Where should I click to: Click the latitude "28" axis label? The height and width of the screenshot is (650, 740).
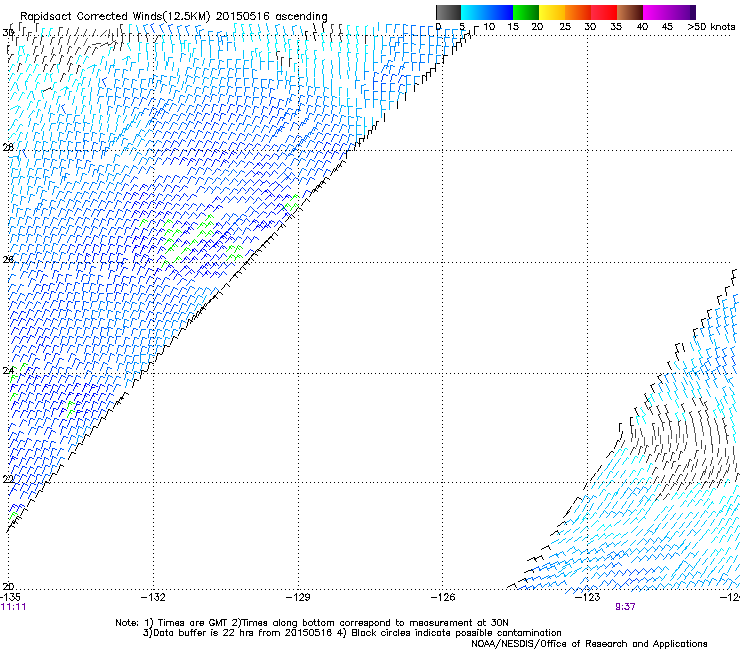8,147
